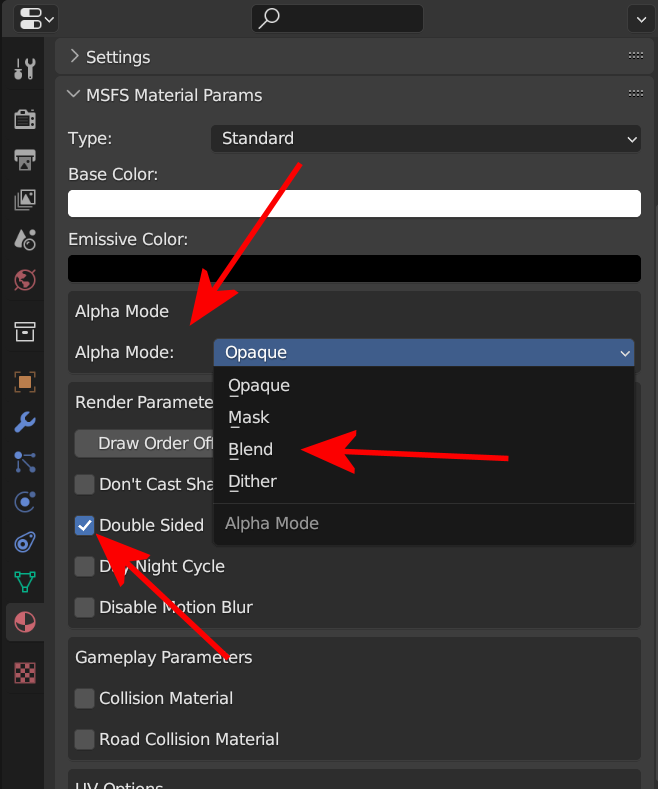Screen dimensions: 658x789
Task: Pick the Mask option in the list
Action: (x=249, y=417)
